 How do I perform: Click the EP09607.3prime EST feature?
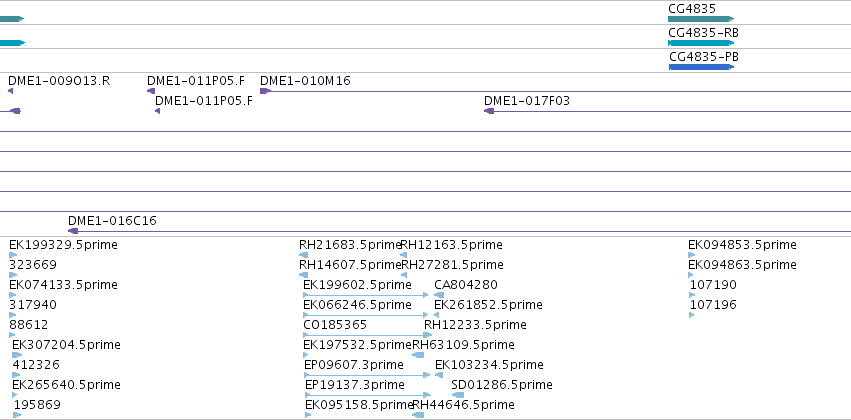pyautogui.click(x=367, y=375)
